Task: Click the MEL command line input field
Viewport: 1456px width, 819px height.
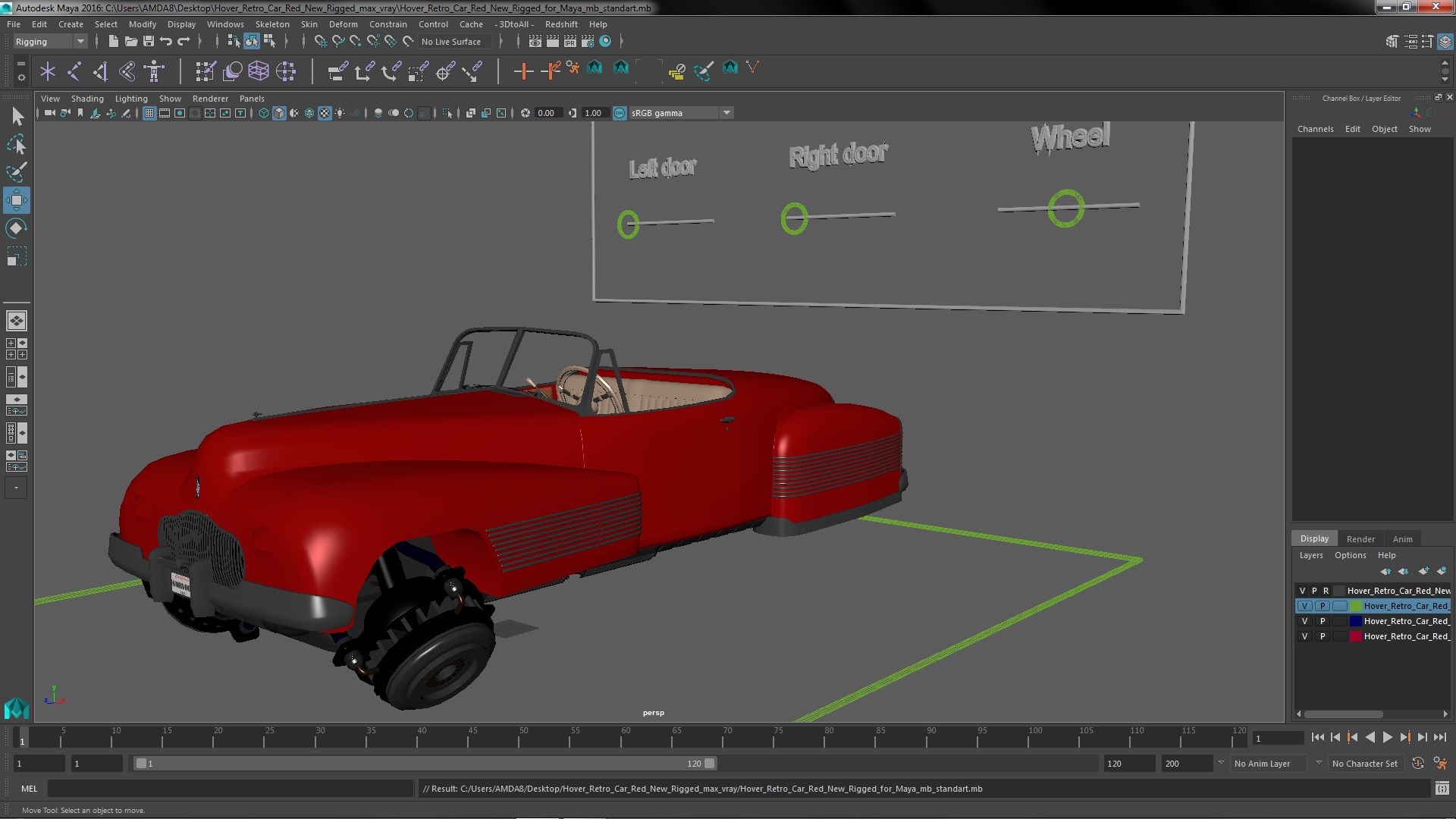Action: point(231,789)
